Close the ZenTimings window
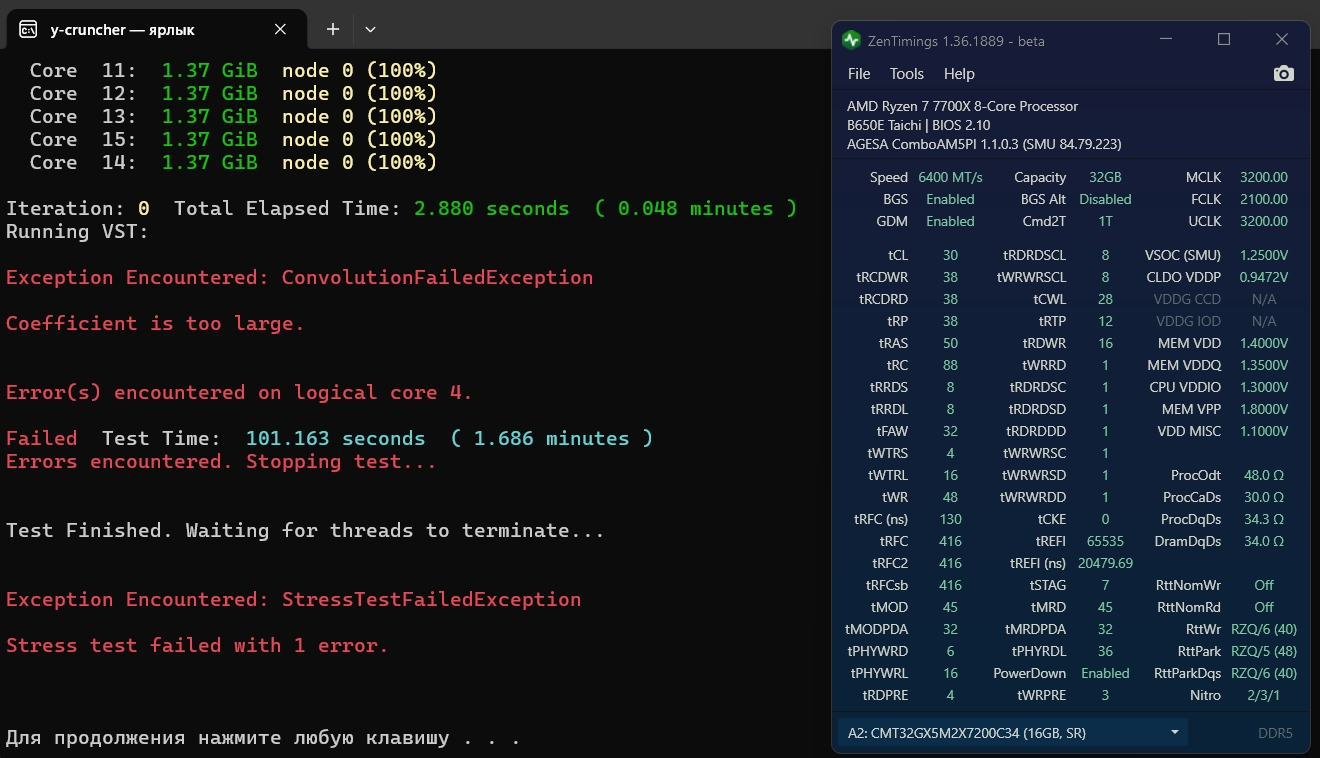This screenshot has height=758, width=1320. (x=1282, y=40)
